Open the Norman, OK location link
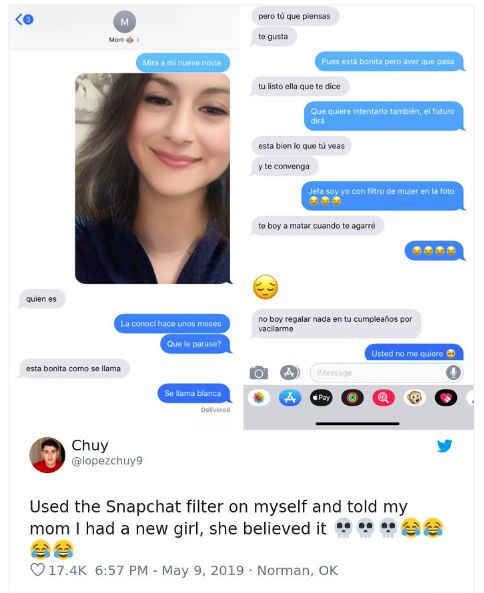The image size is (484, 593). (297, 570)
